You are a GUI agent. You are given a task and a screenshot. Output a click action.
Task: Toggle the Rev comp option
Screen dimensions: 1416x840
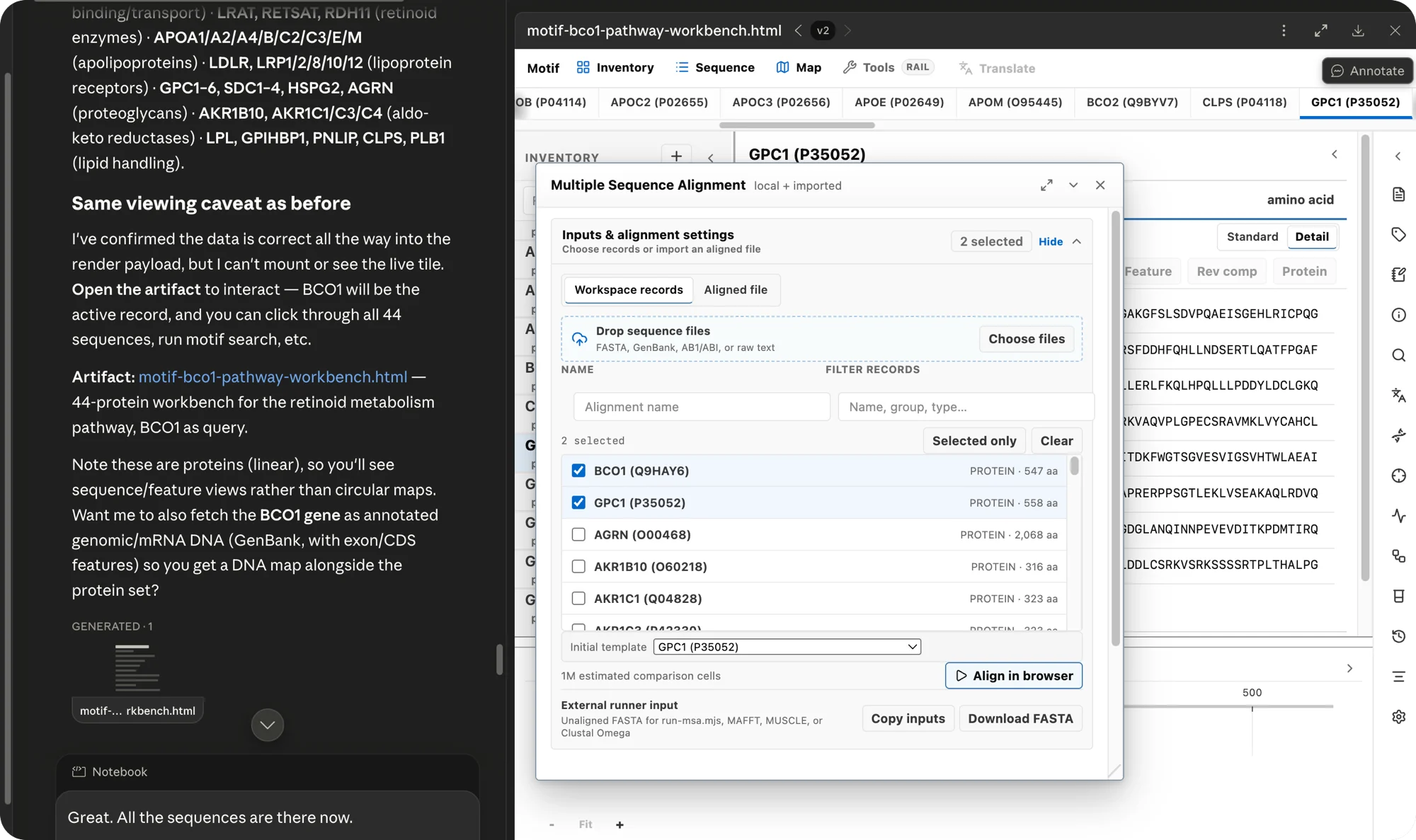(1227, 271)
